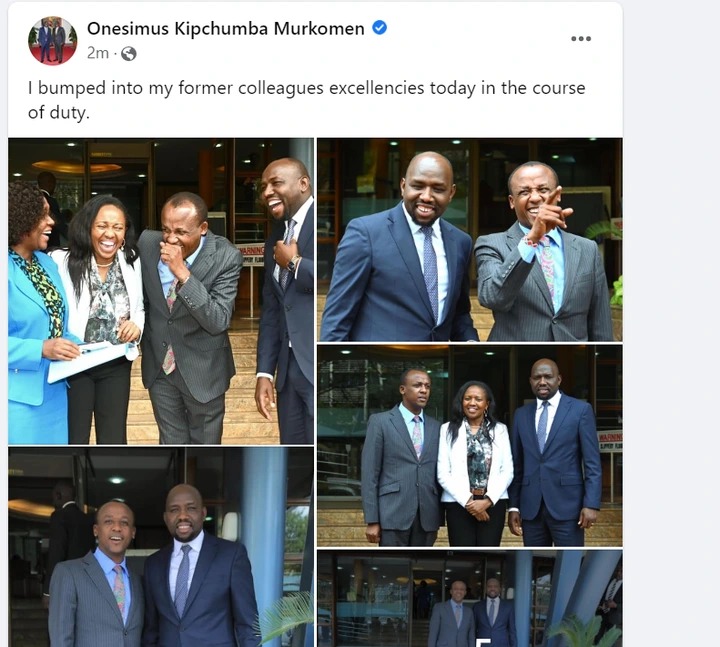The height and width of the screenshot is (647, 720).
Task: Click the woman in white blazer posing
Action: [476, 463]
